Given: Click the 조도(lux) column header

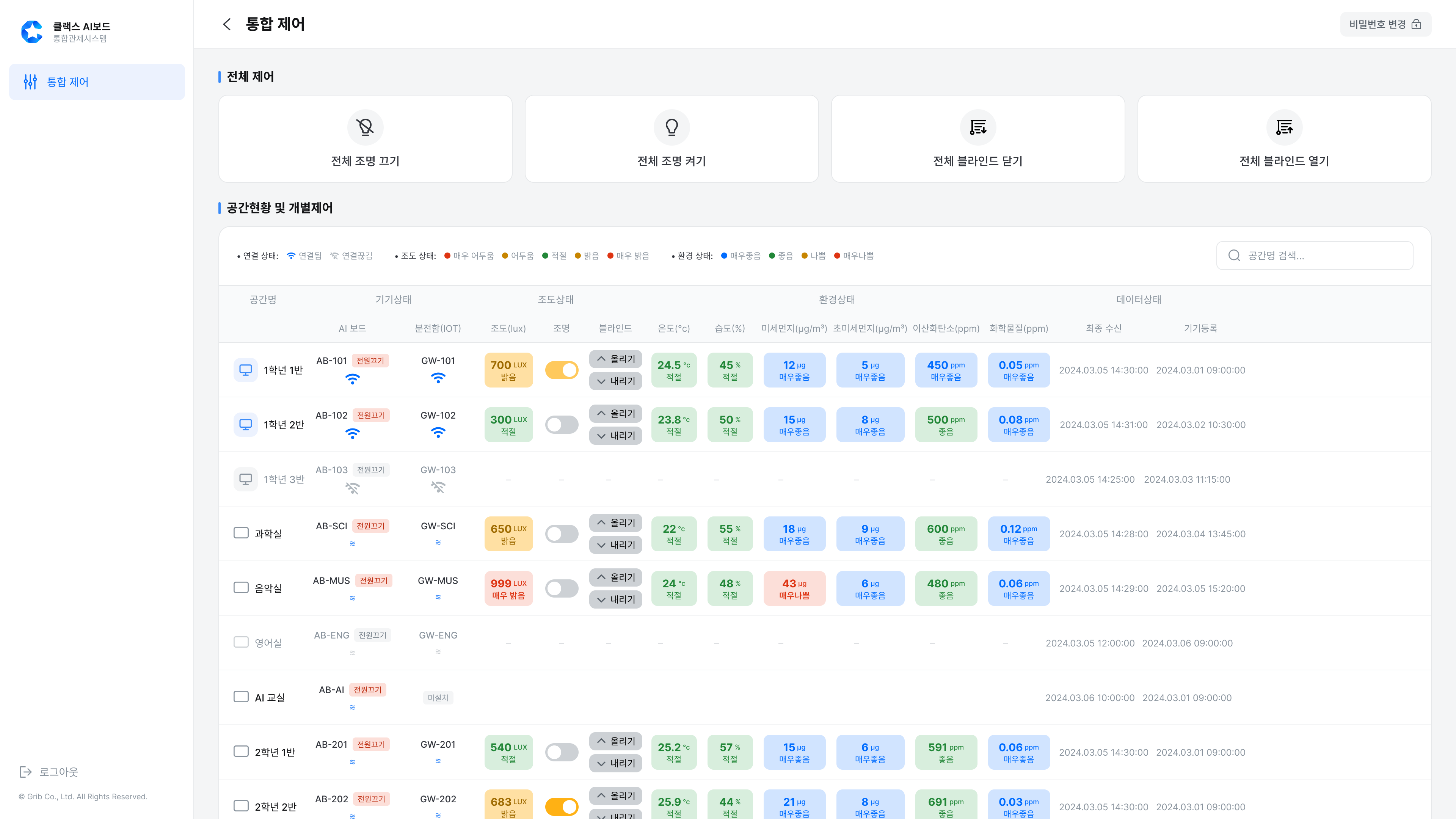Looking at the screenshot, I should 508,328.
